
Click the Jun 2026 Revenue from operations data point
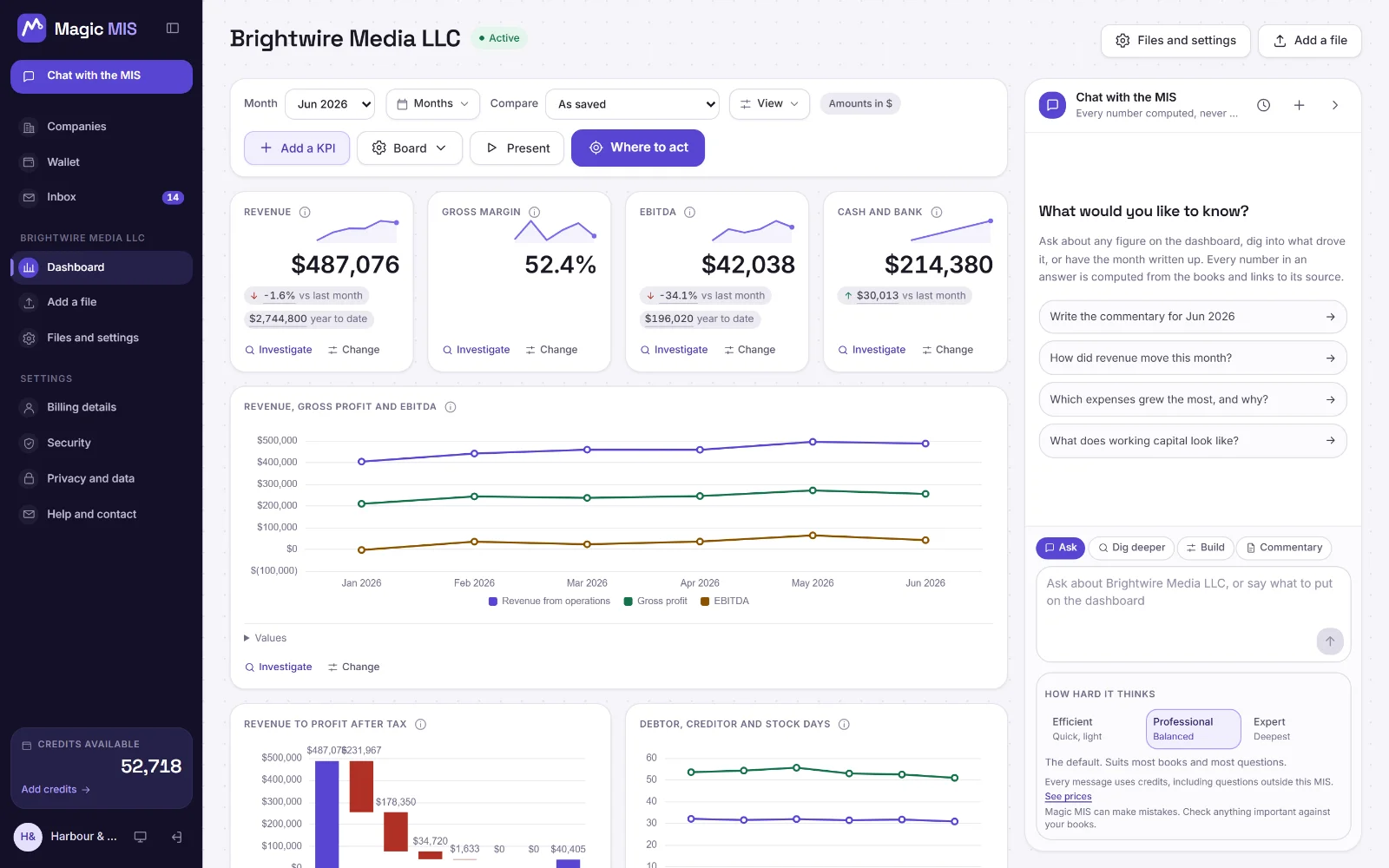coord(925,444)
